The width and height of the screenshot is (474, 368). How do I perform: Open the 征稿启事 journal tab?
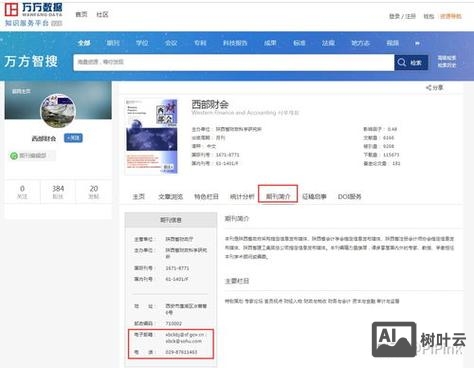[x=314, y=197]
